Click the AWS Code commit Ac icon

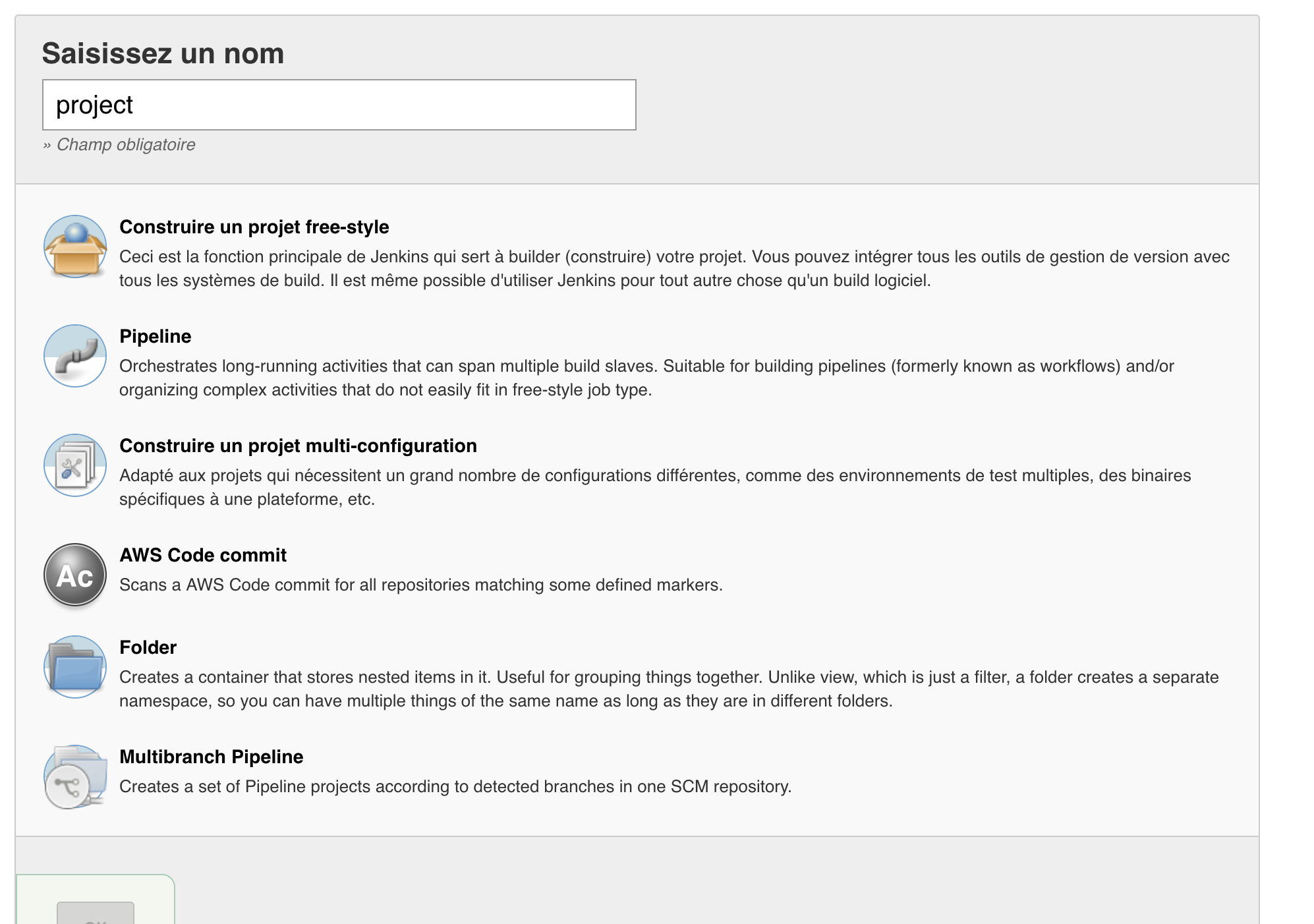[x=75, y=575]
